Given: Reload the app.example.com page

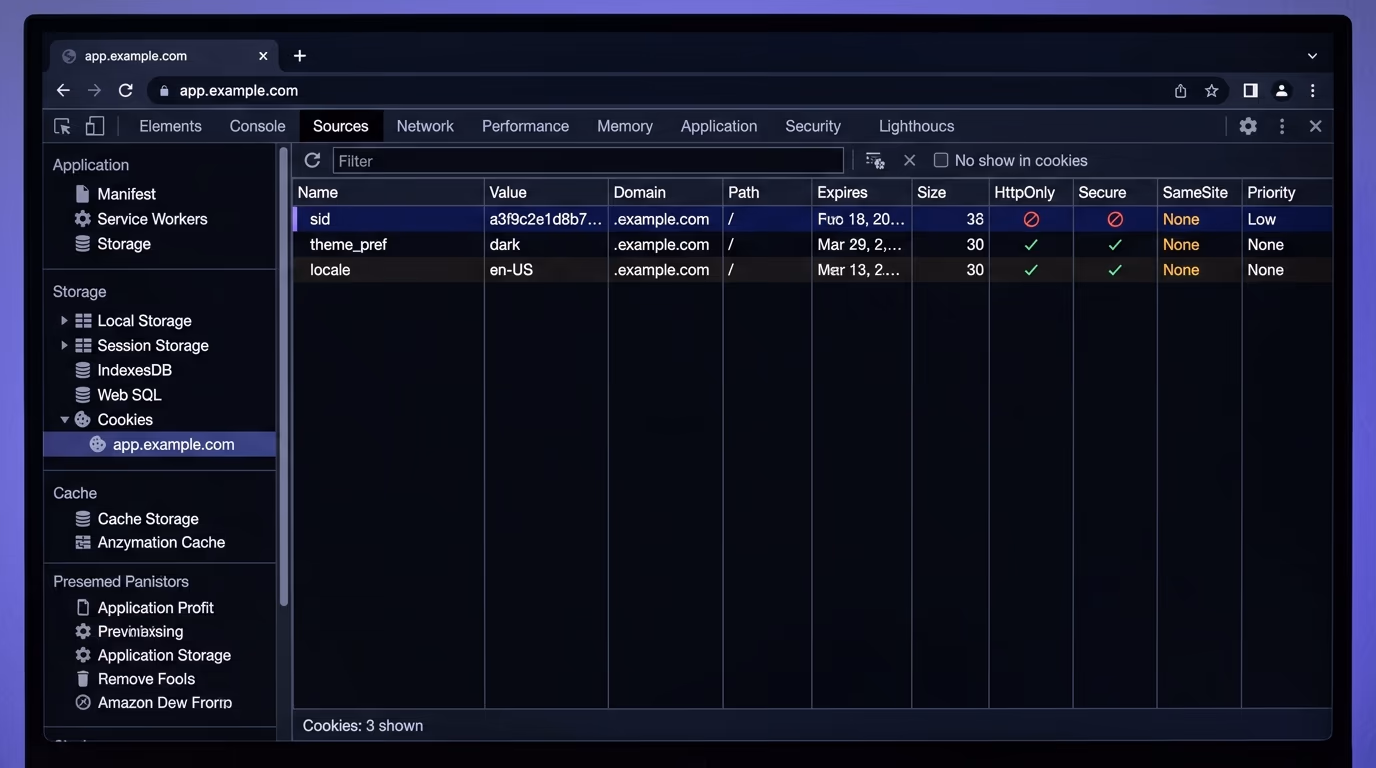Looking at the screenshot, I should [x=125, y=90].
